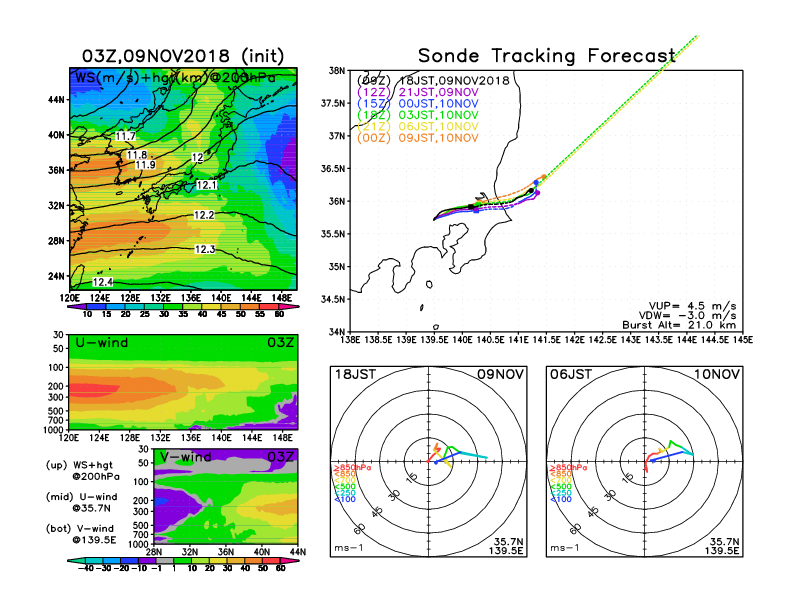Image resolution: width=792 pixels, height=612 pixels.
Task: Click the teal swatch below -40 on the bottom colorbar
Action: click(76, 560)
